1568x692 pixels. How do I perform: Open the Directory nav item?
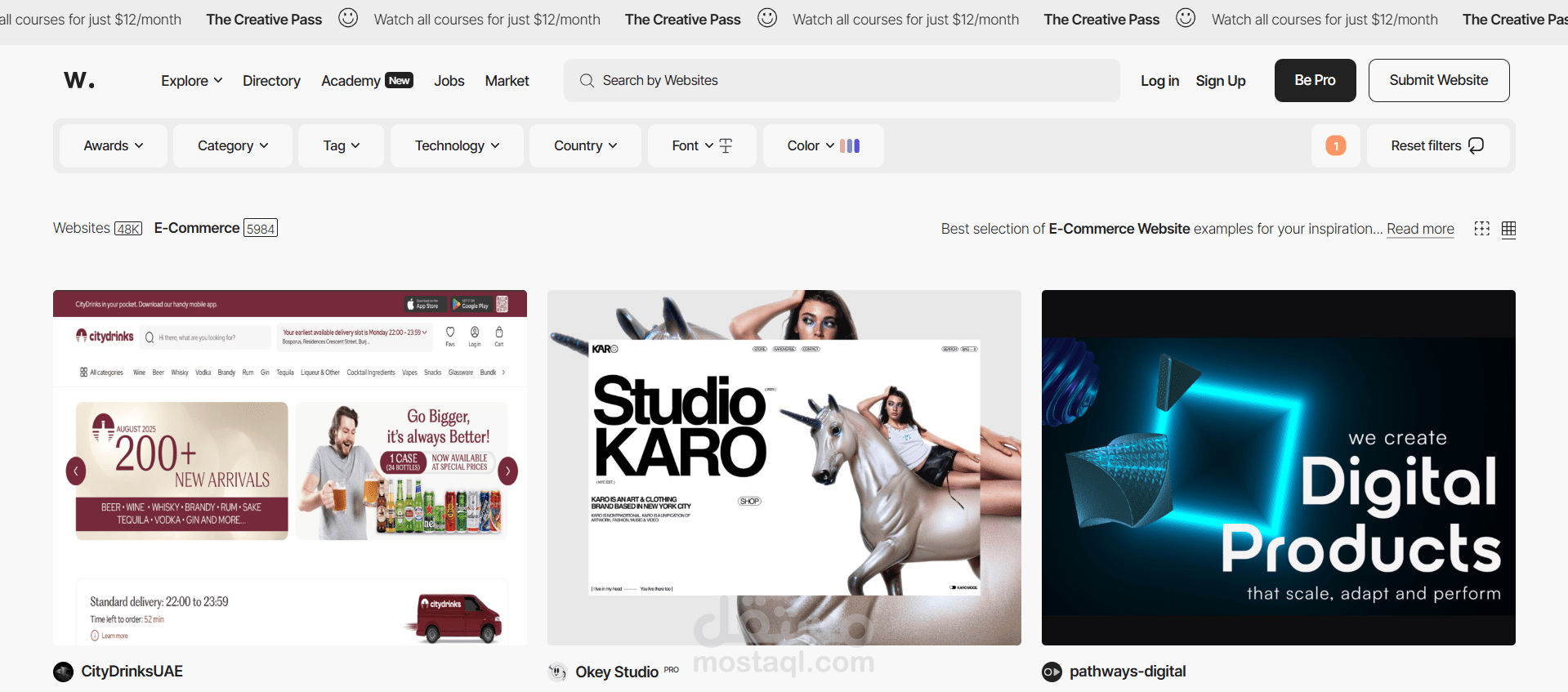271,80
